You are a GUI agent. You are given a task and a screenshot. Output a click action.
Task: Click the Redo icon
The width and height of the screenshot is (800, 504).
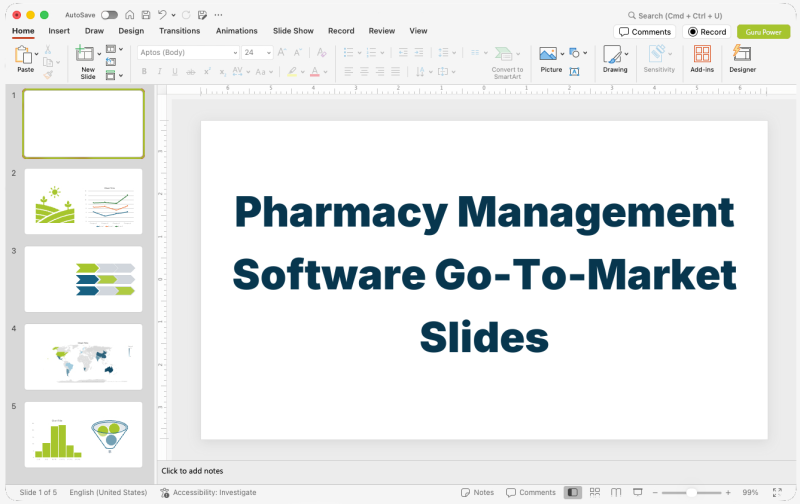[186, 15]
